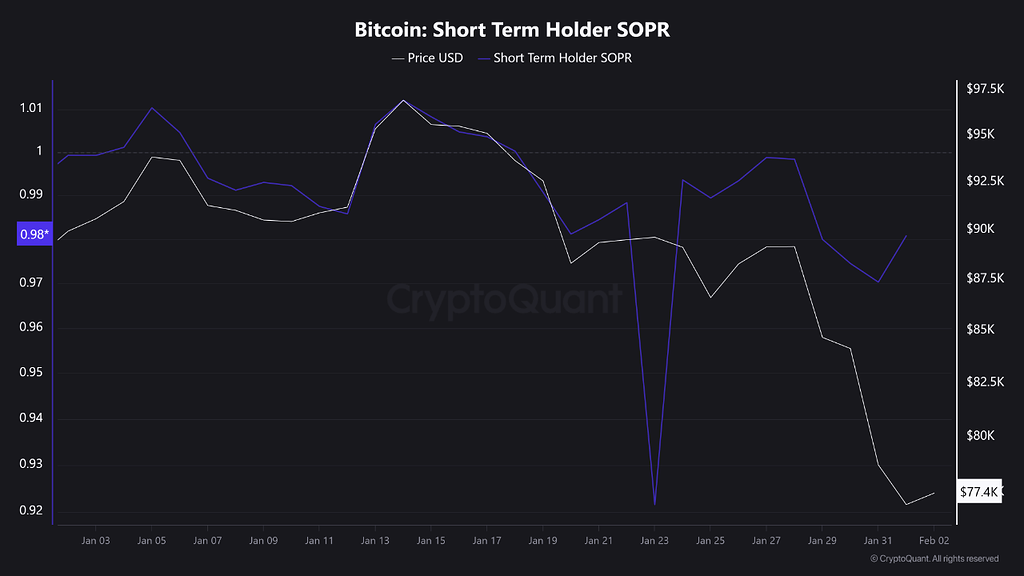Click the chart title Bitcoin: Short Term Holder SOPR
Viewport: 1024px width, 576px height.
point(512,29)
